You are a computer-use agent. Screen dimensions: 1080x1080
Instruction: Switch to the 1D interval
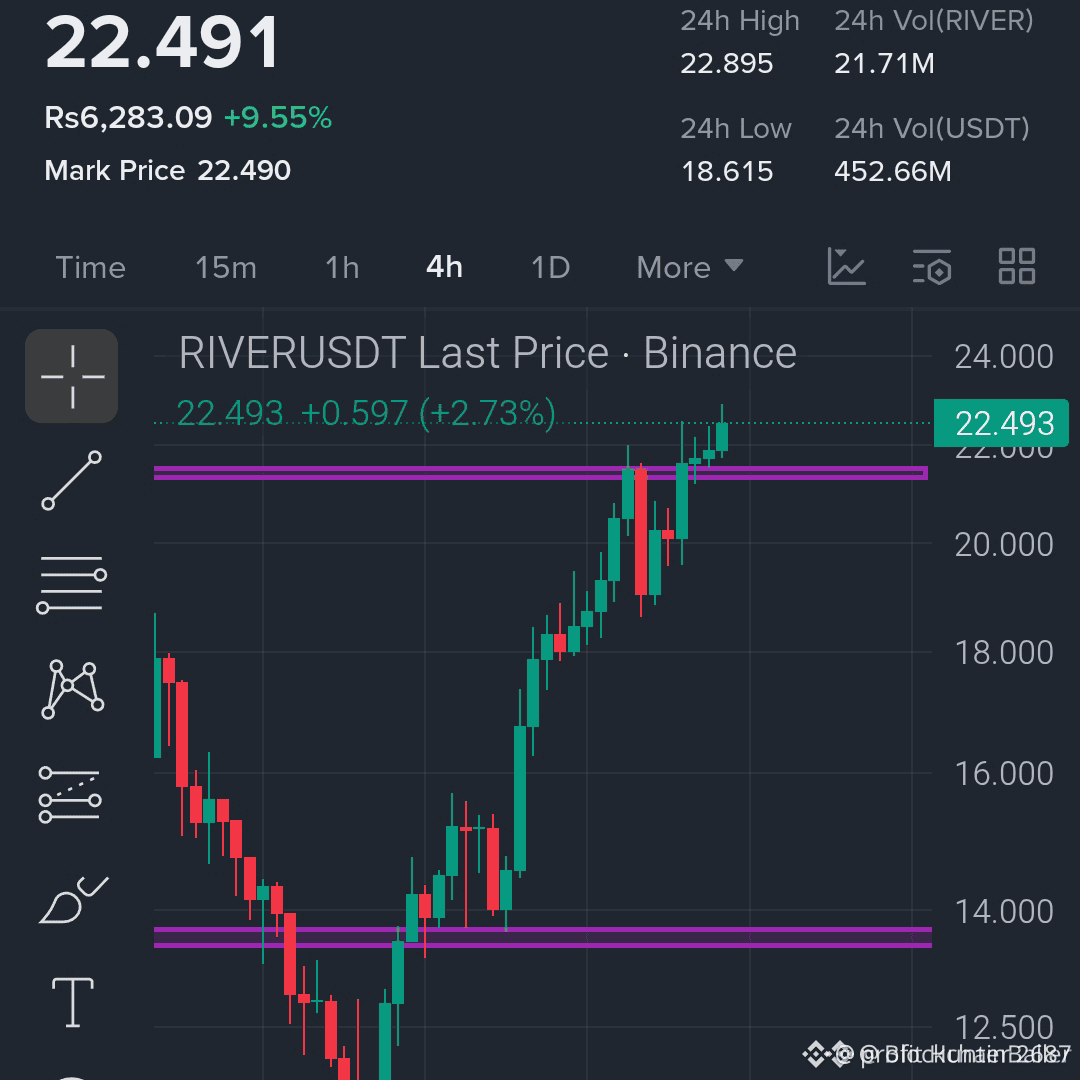pos(550,267)
